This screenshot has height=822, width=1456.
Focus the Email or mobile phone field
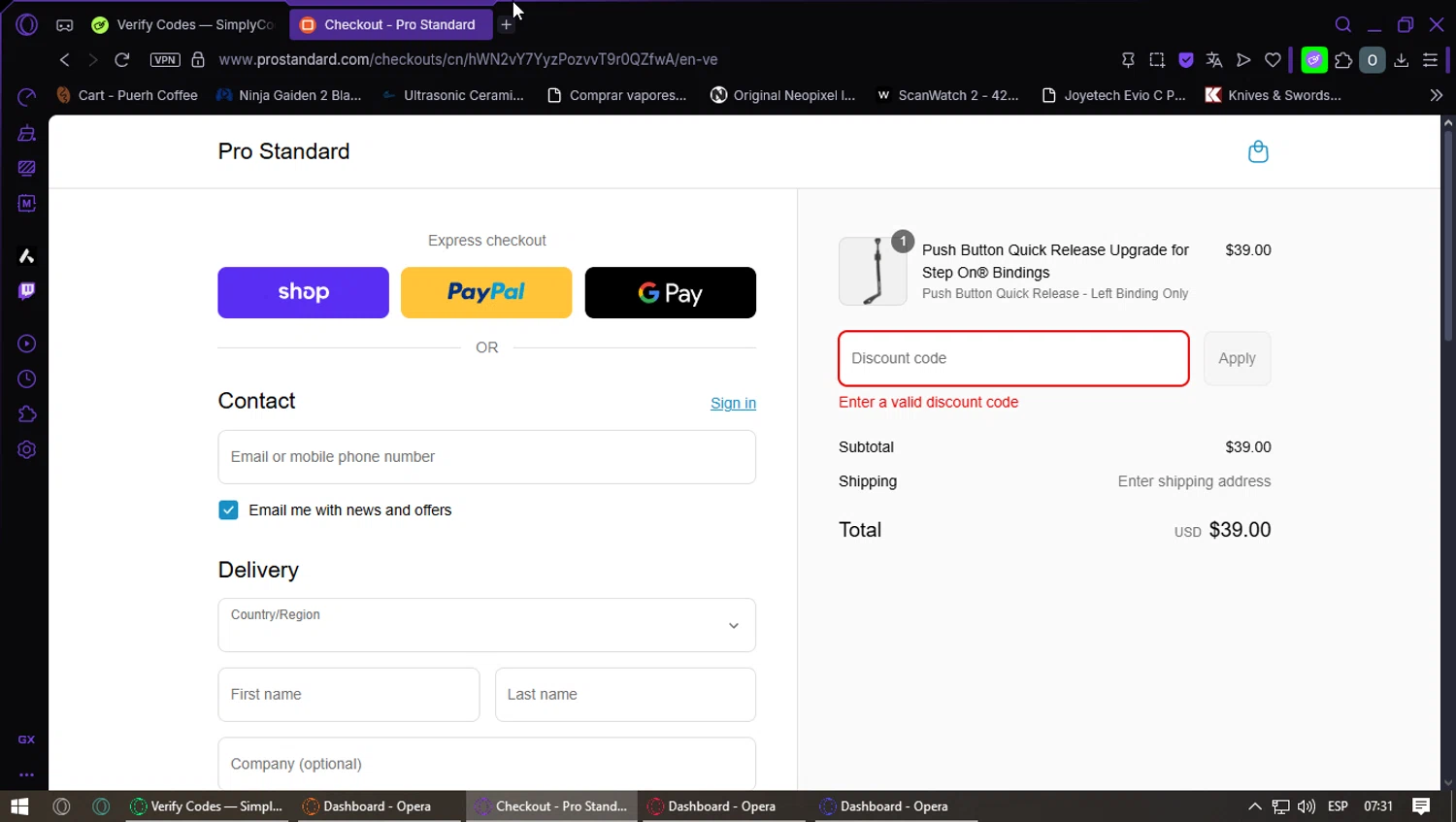point(486,457)
